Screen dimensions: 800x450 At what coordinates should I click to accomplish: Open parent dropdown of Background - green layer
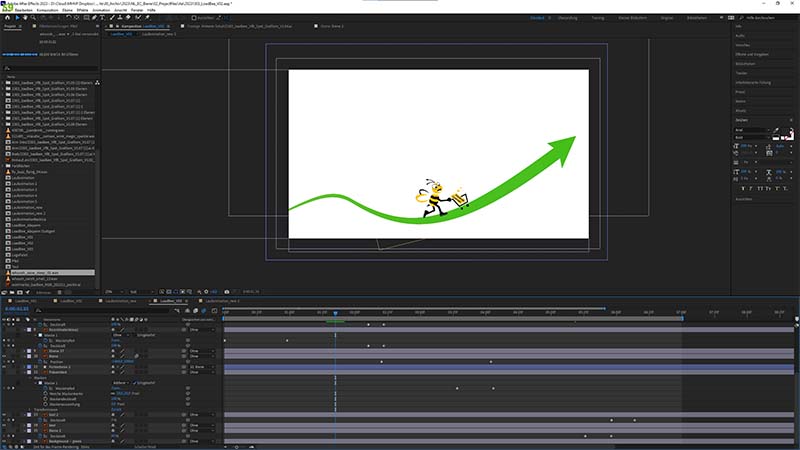point(202,441)
